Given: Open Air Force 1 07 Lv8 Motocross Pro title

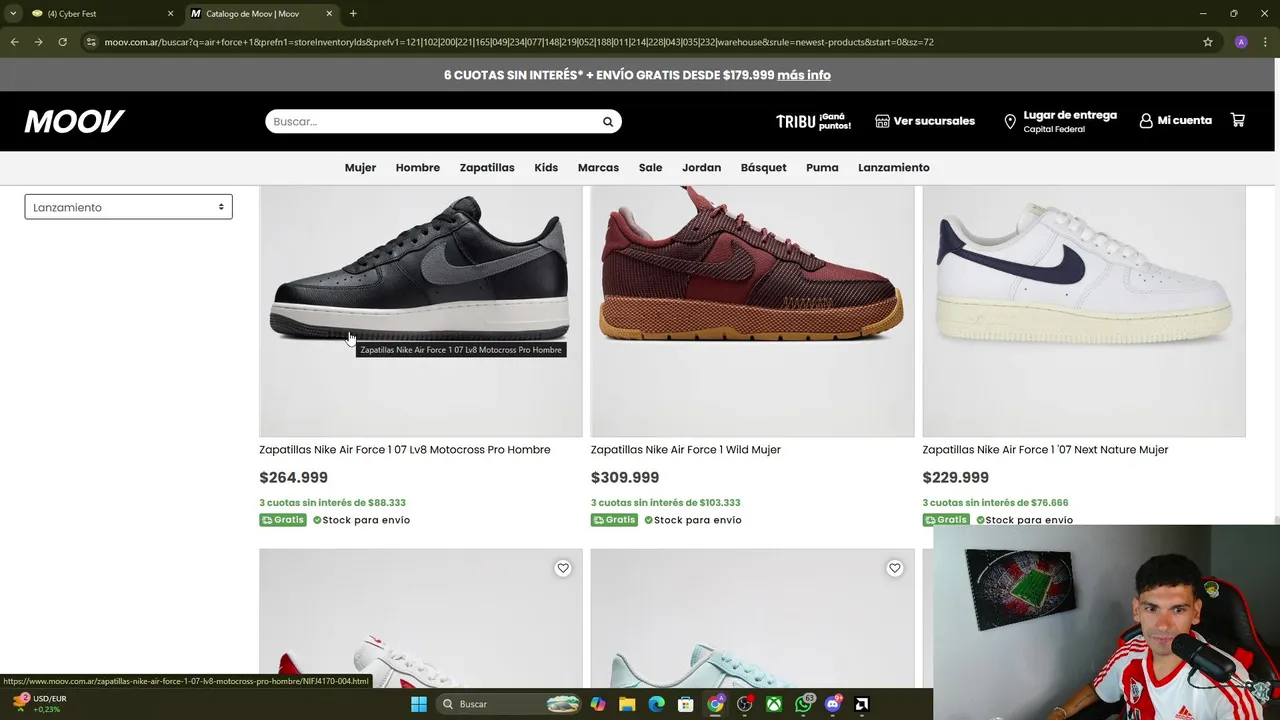Looking at the screenshot, I should (404, 450).
